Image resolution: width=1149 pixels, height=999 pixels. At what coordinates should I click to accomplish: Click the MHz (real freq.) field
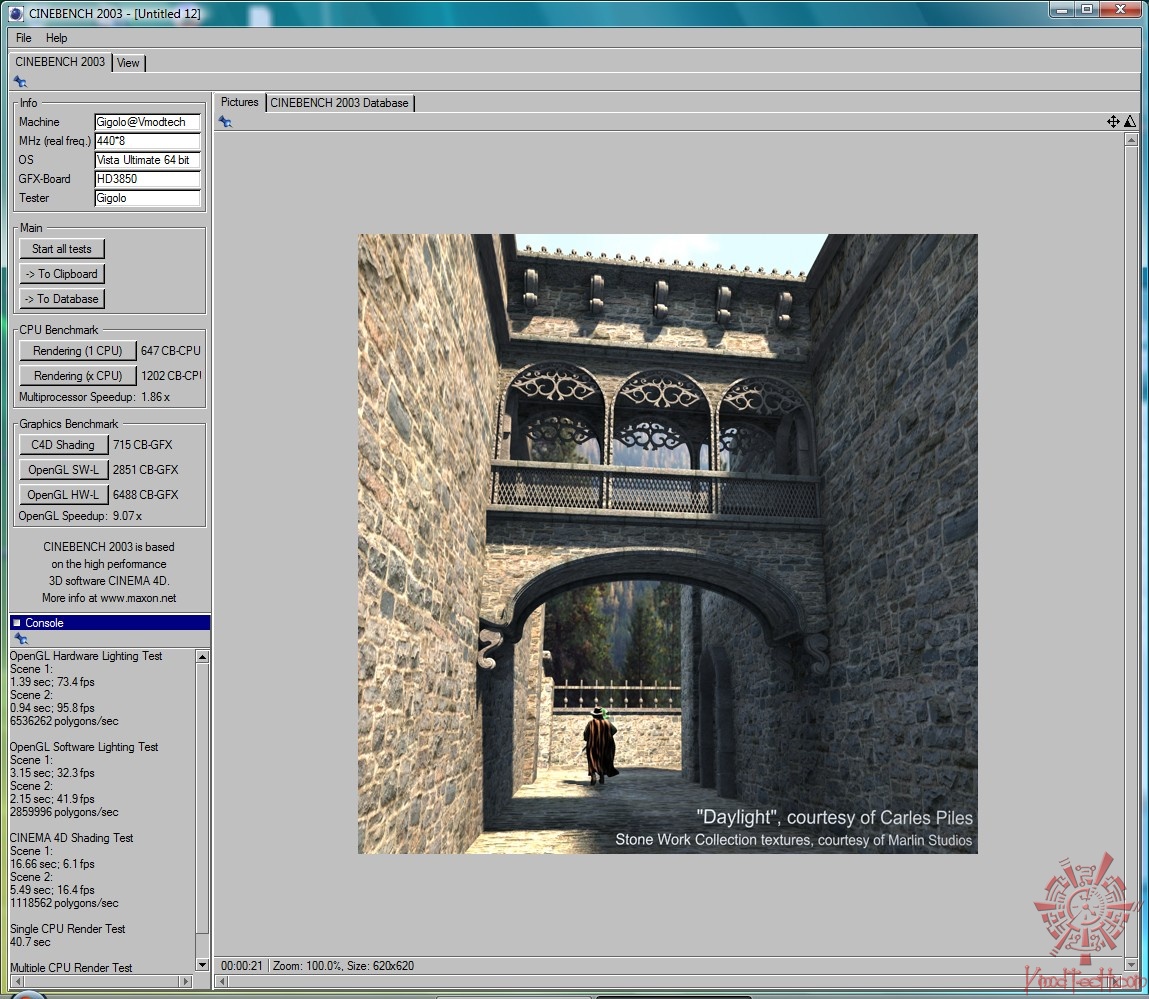click(147, 141)
